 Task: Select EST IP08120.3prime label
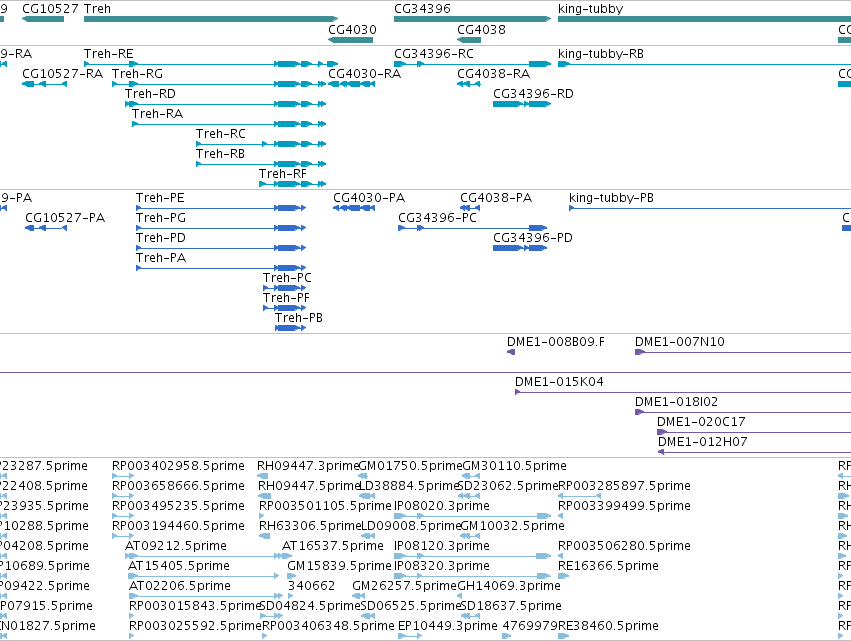[442, 547]
